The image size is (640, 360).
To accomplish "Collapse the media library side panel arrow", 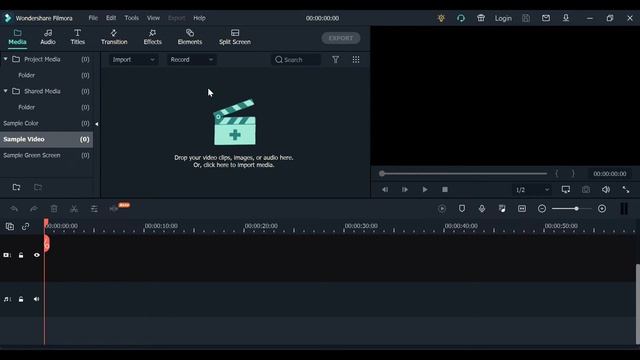I will tap(97, 124).
